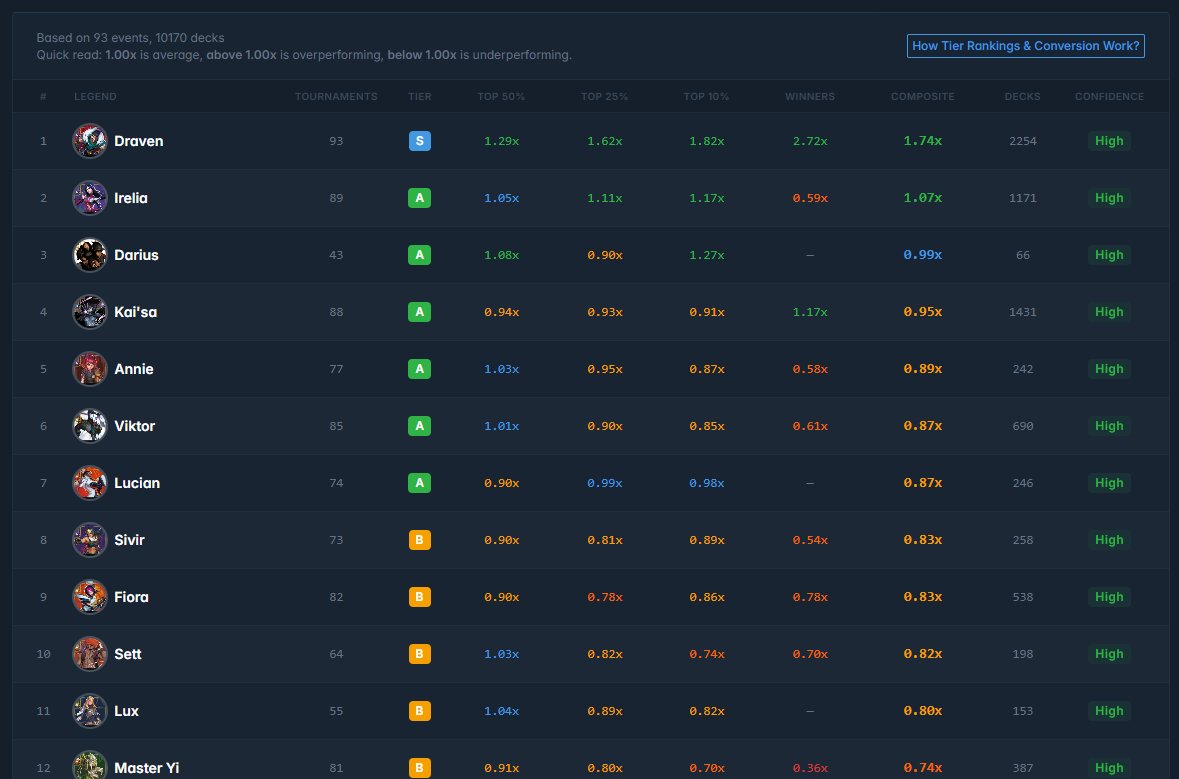Image resolution: width=1179 pixels, height=779 pixels.
Task: Click the A tier badge for Irelia
Action: [x=420, y=198]
